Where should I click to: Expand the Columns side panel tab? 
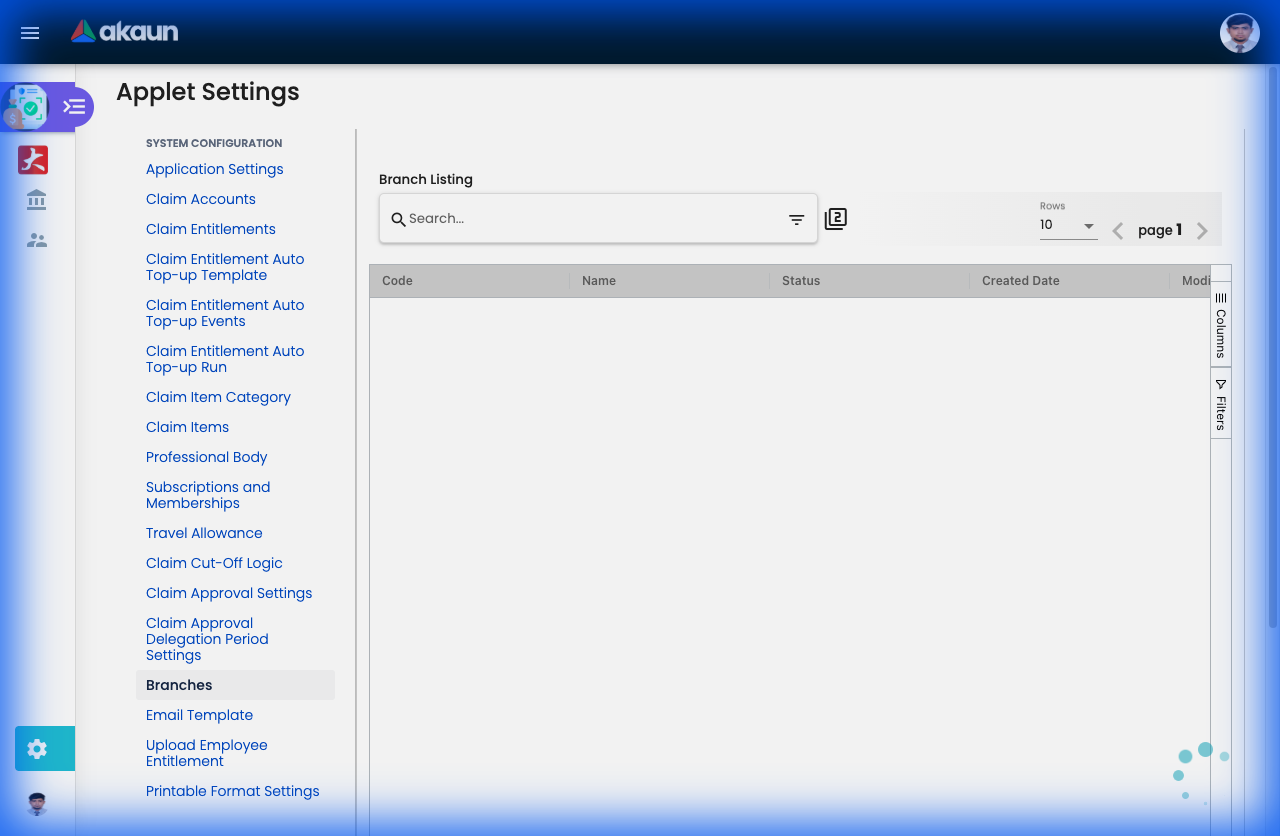pyautogui.click(x=1220, y=325)
